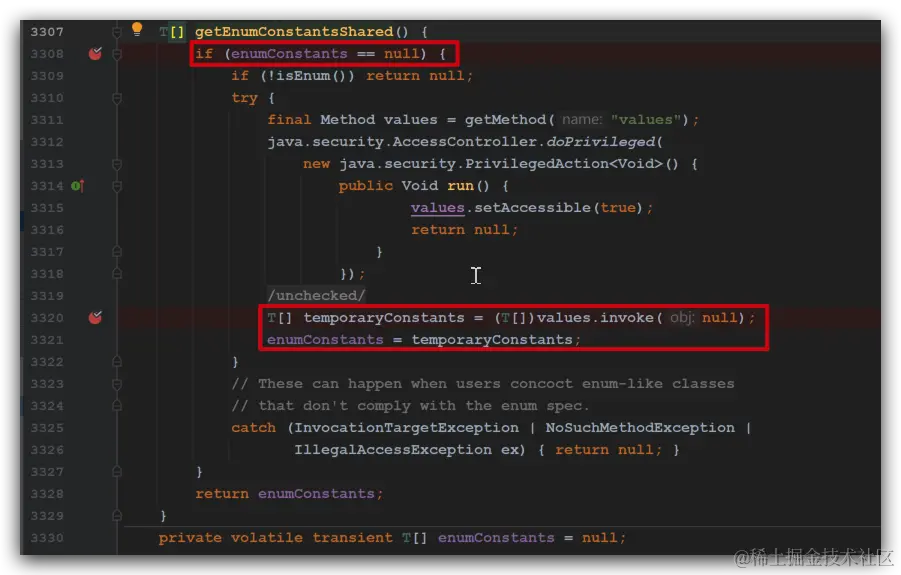Image resolution: width=901 pixels, height=575 pixels.
Task: Click InvocationTargetException in the catch clause
Action: [406, 428]
